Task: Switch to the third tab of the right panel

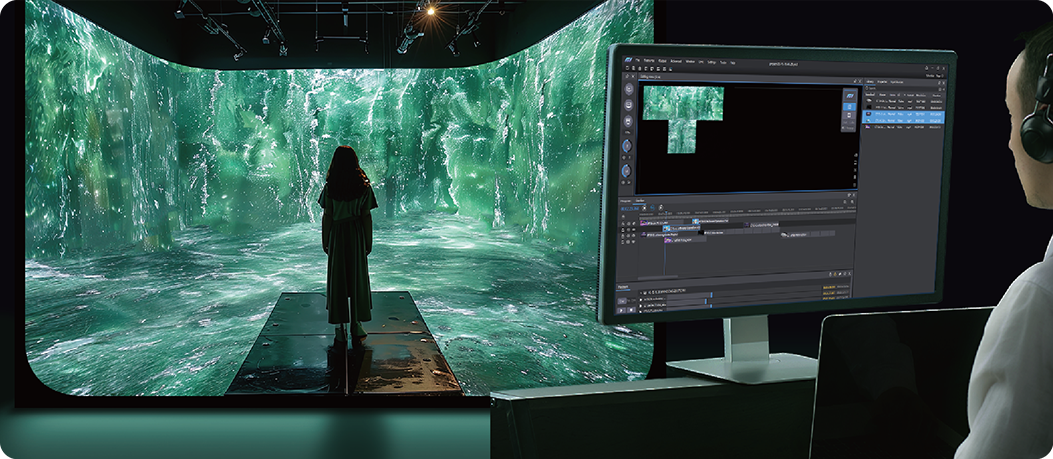Action: pos(897,82)
